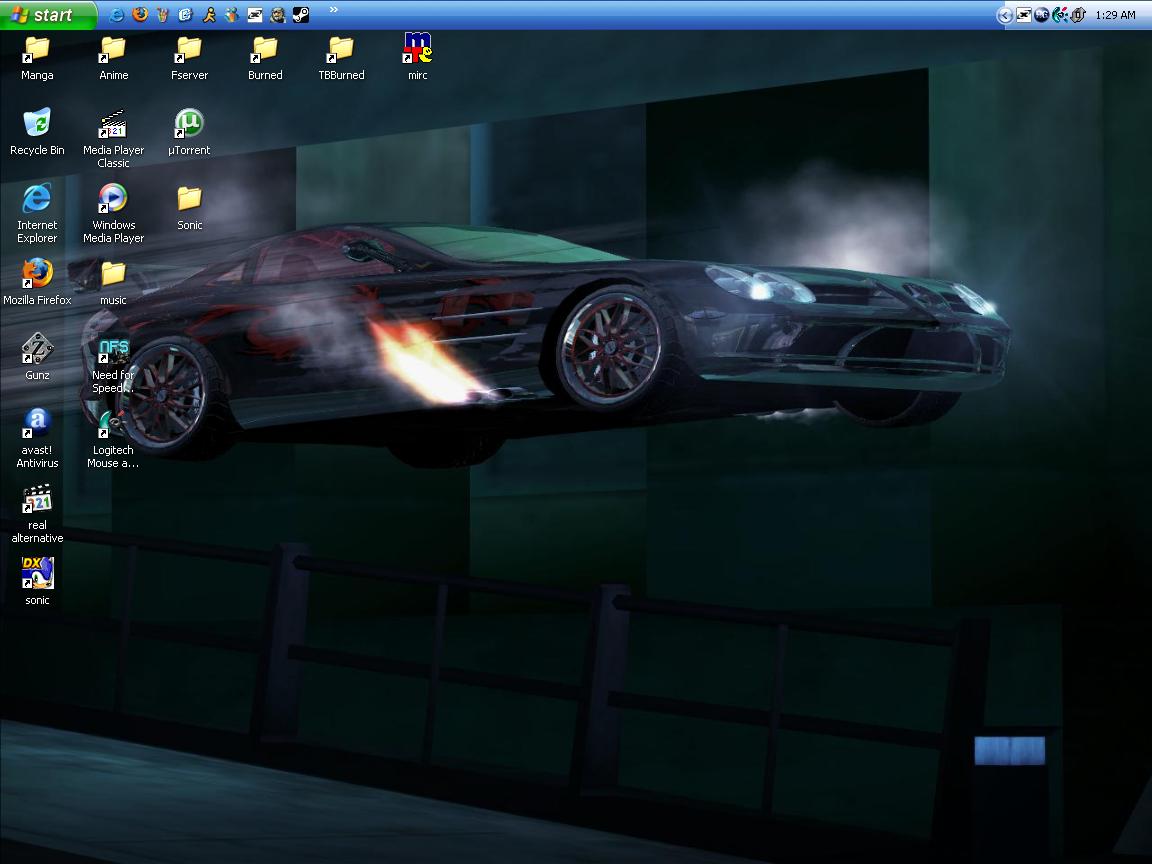Show hidden system tray icons
Screen dimensions: 1152x864
[x=1004, y=15]
